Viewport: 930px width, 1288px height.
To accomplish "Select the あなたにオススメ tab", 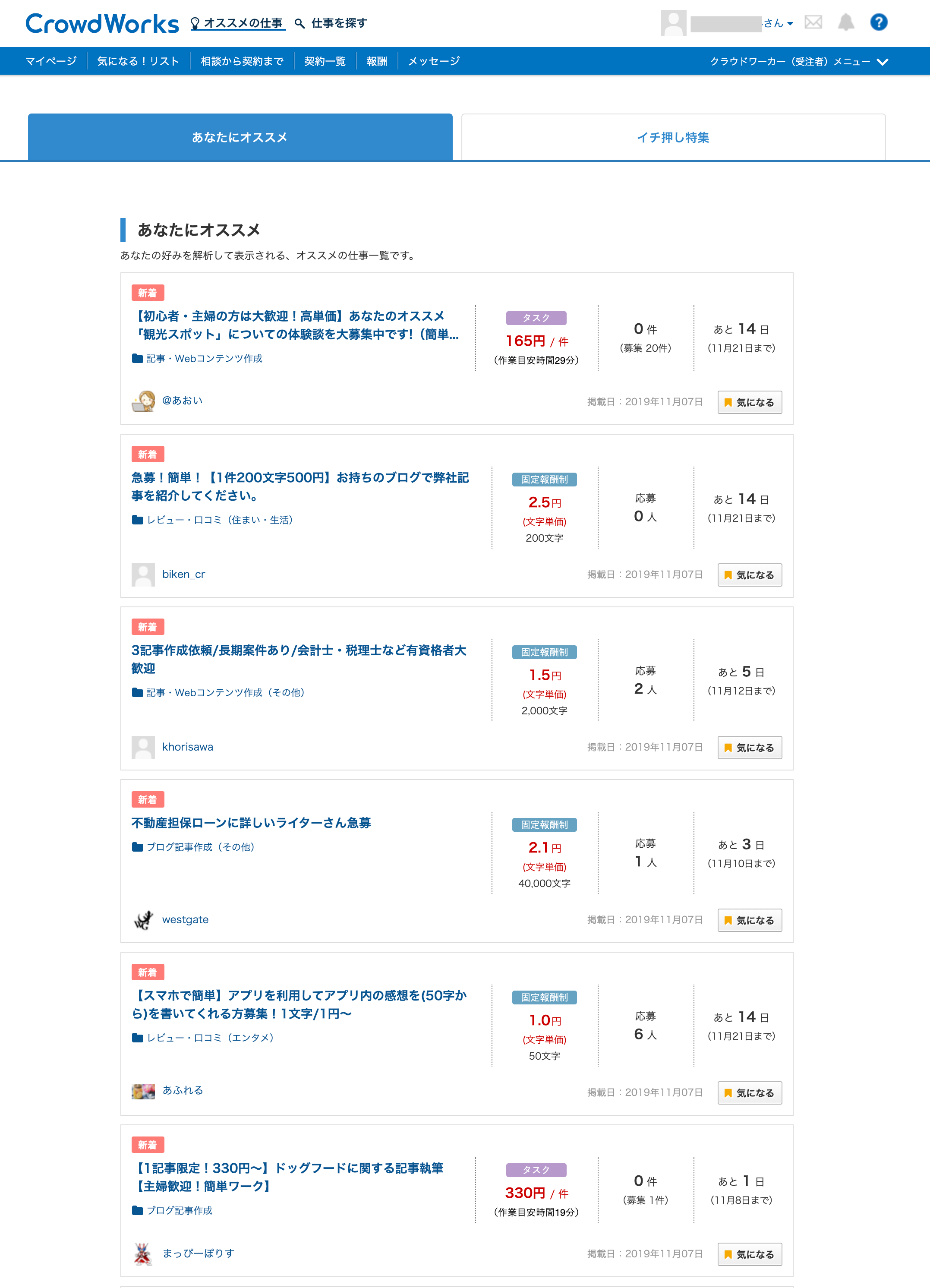I will (240, 137).
